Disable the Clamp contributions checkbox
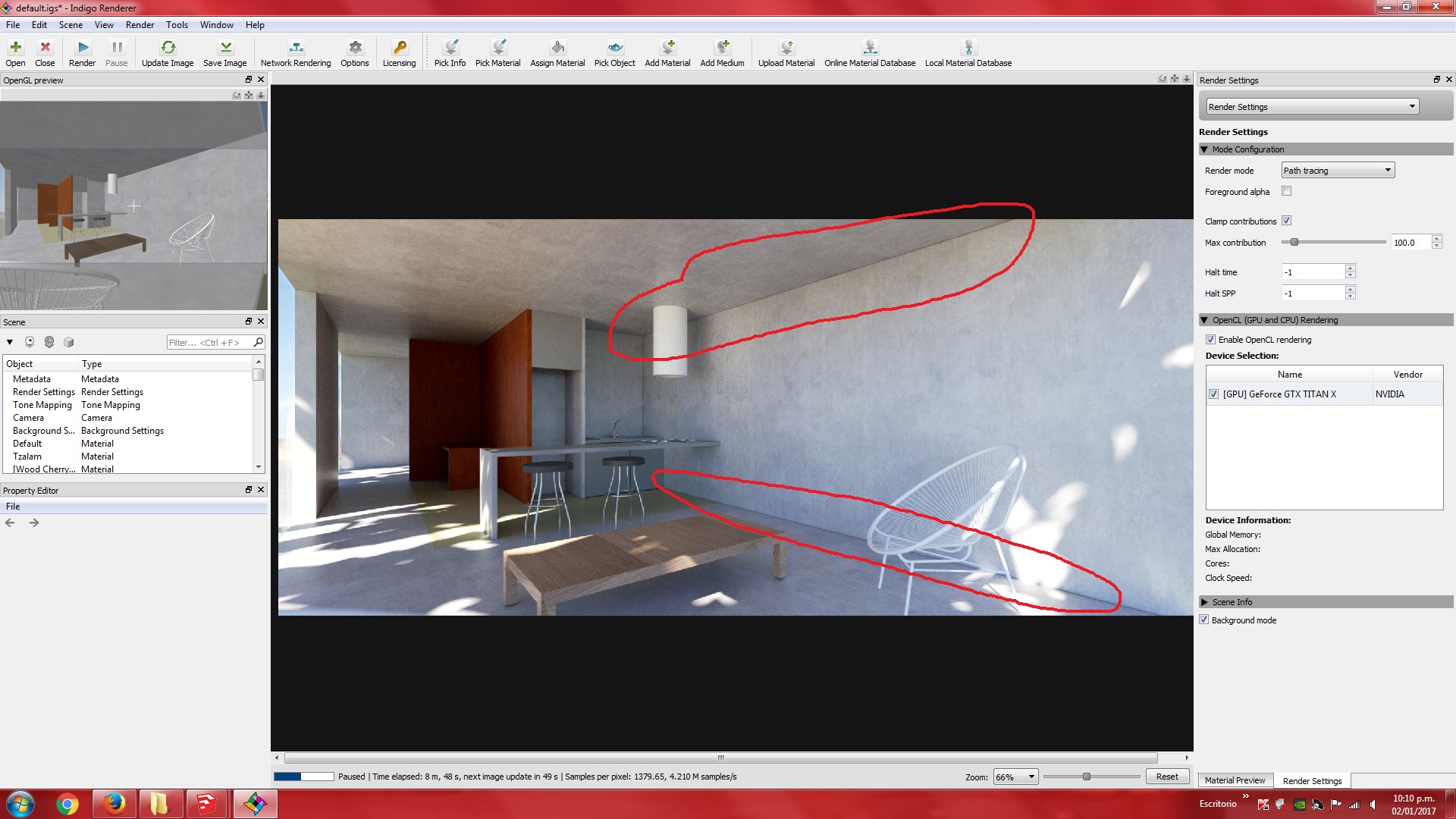The width and height of the screenshot is (1456, 819). point(1286,221)
